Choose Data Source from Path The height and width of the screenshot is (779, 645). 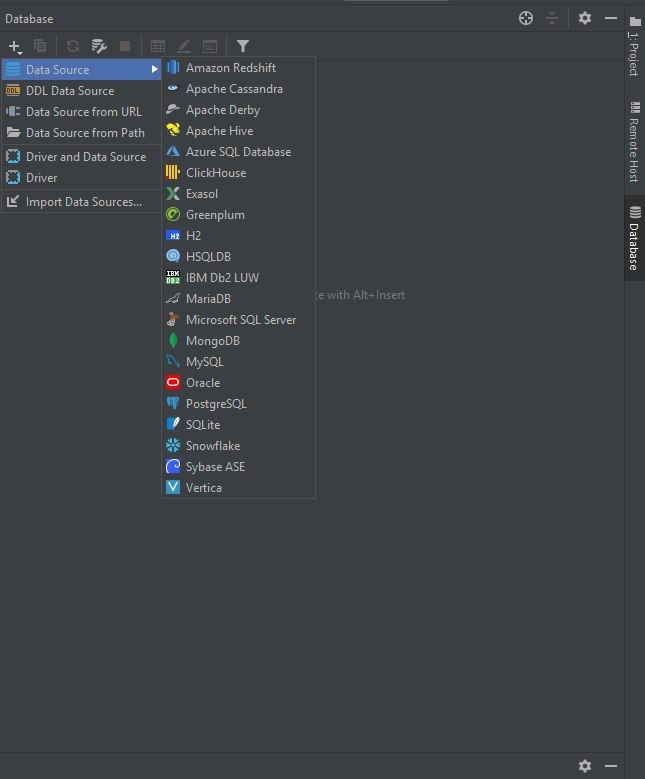click(x=81, y=133)
